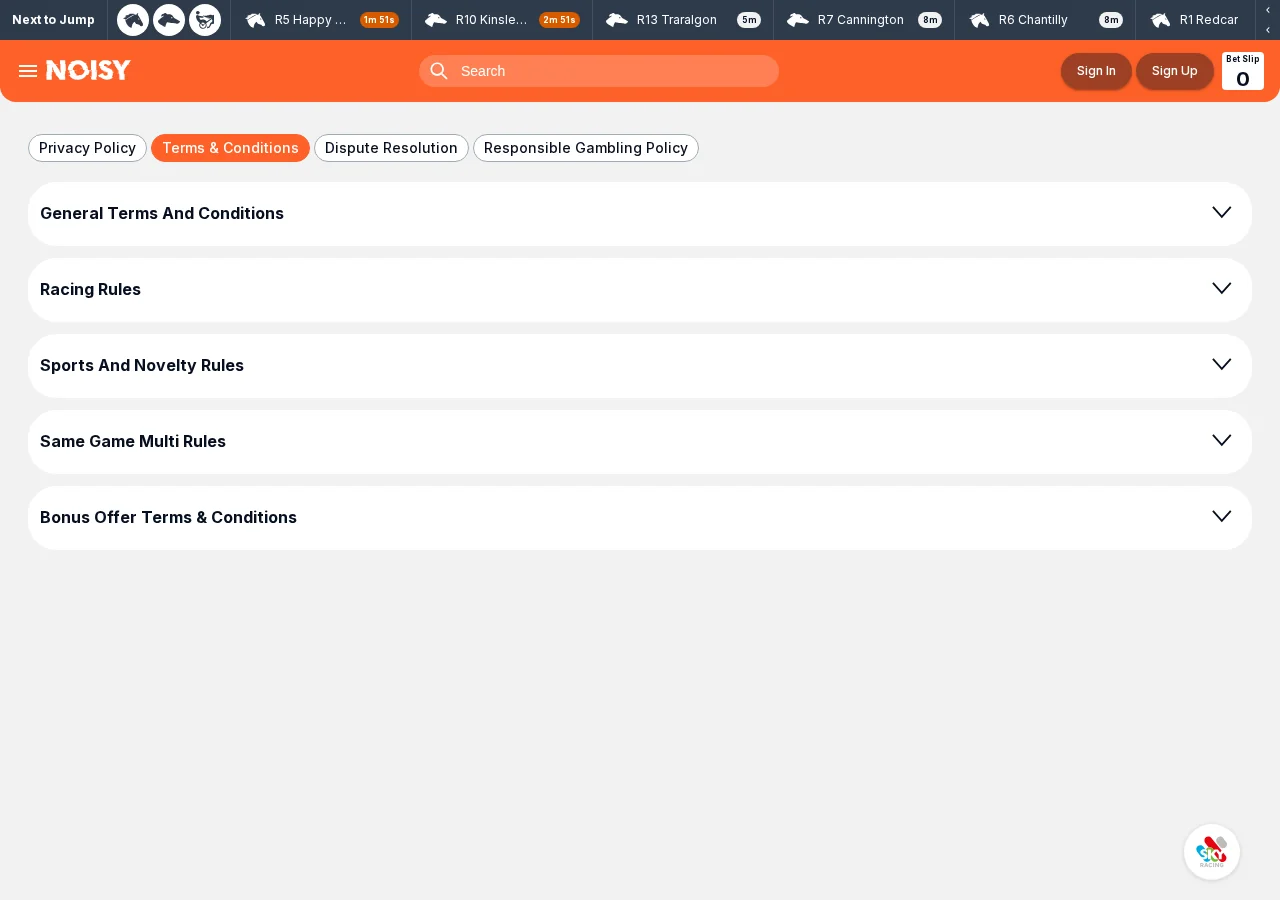Expand the Racing Rules section
Viewport: 1280px width, 900px height.
pos(640,290)
